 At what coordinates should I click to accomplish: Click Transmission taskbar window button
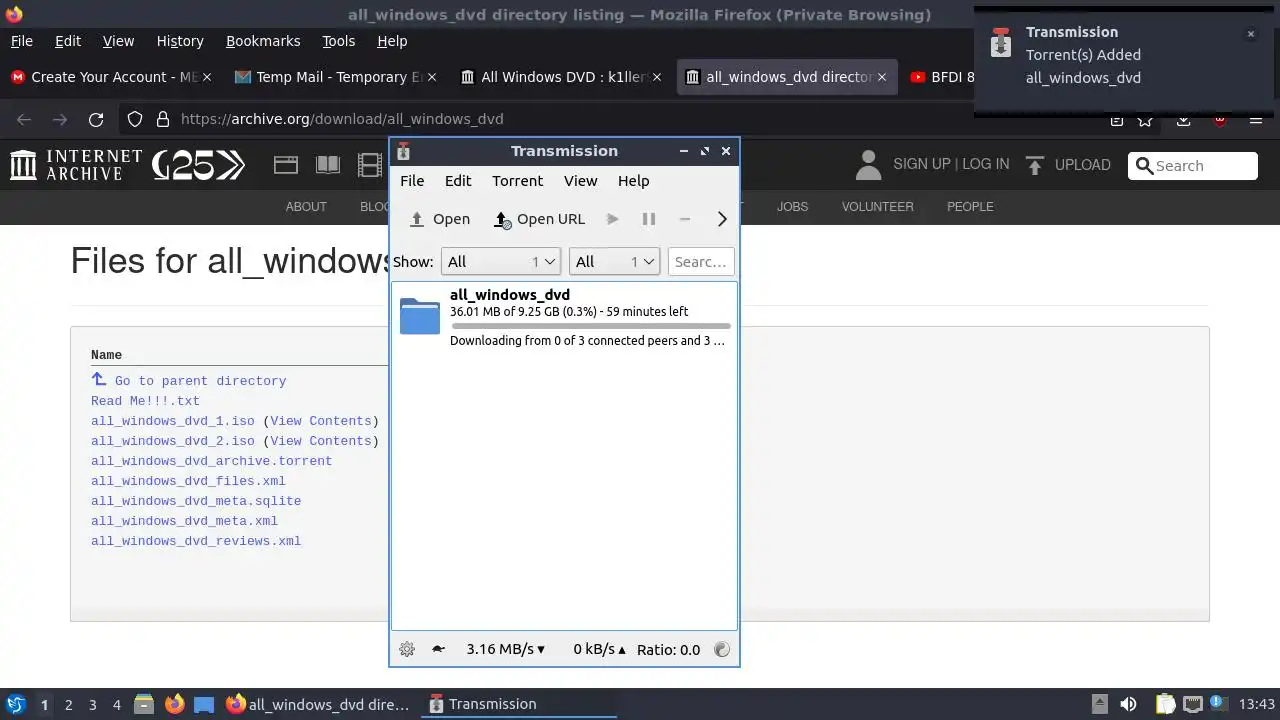[x=518, y=704]
